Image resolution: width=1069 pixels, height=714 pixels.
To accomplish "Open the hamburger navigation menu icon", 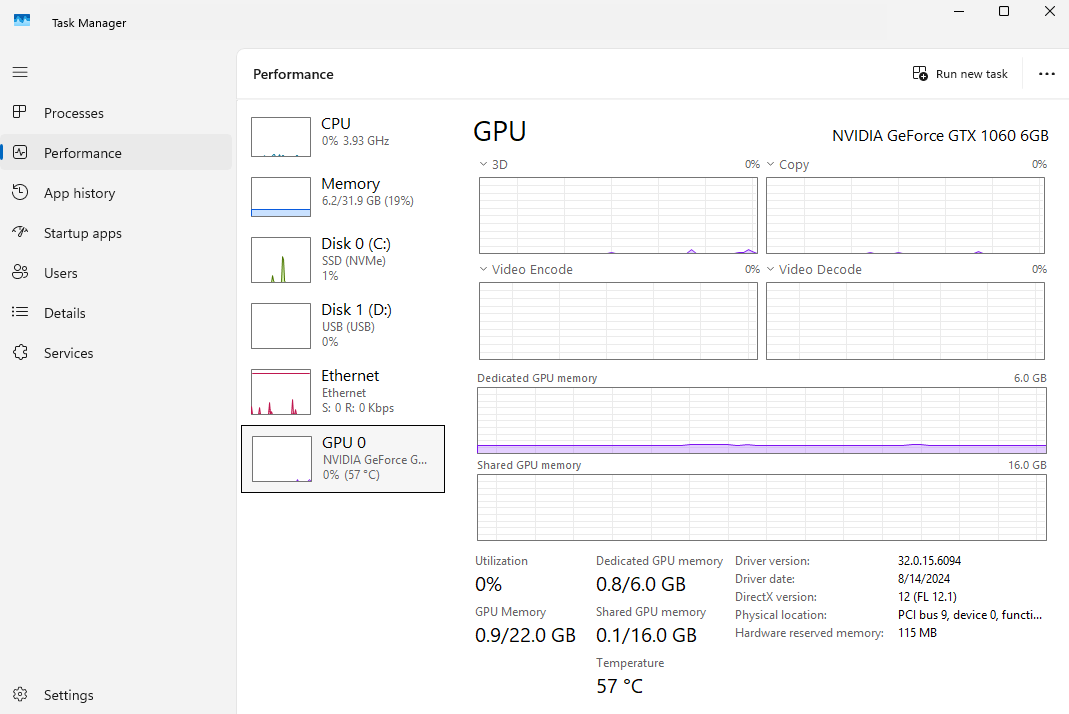I will point(20,72).
